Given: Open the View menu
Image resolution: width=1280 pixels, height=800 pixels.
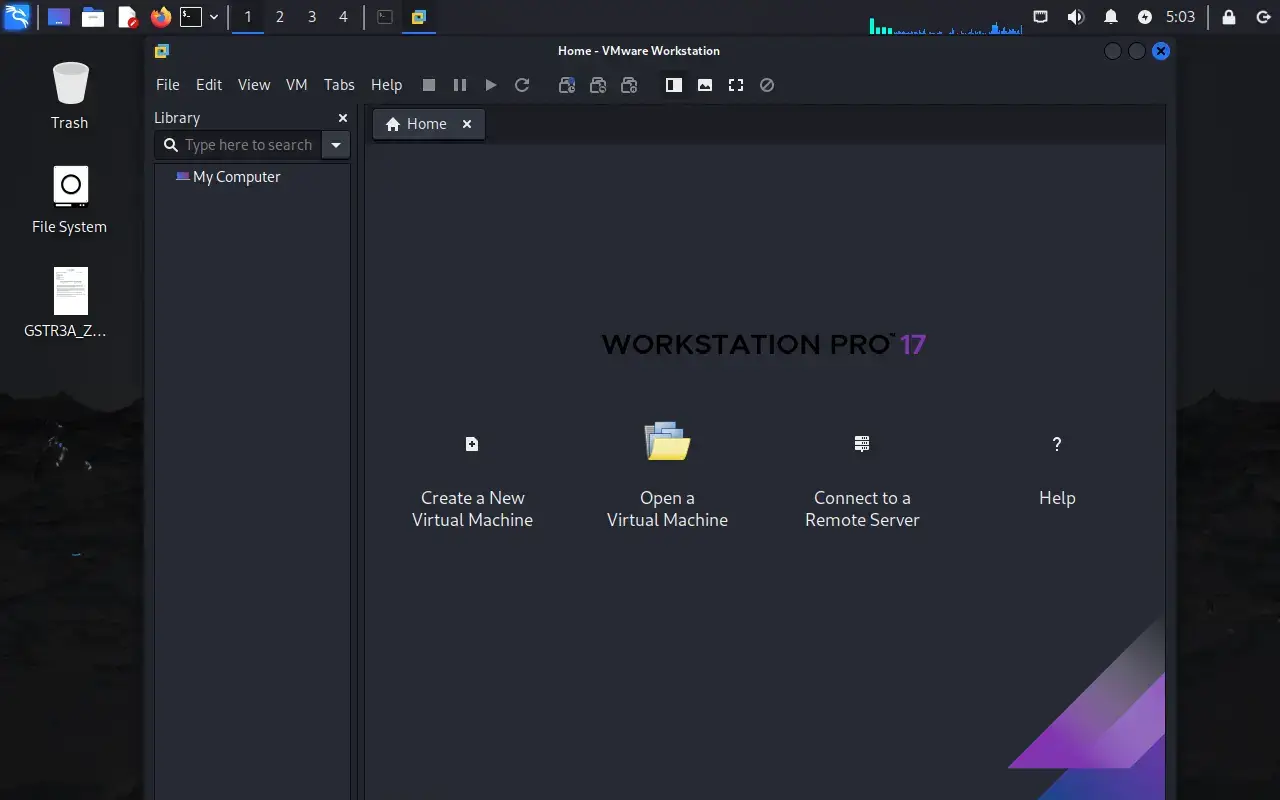Looking at the screenshot, I should pos(254,85).
